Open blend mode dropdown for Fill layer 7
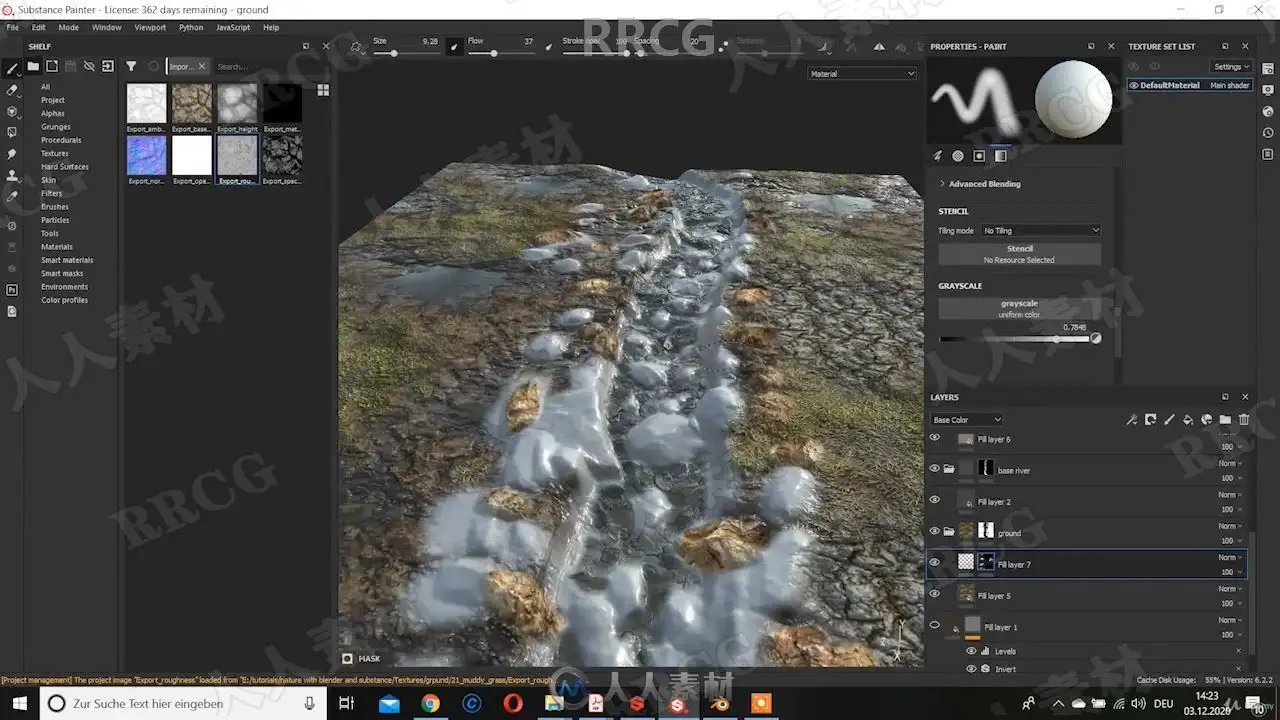The width and height of the screenshot is (1280, 720). (1230, 557)
